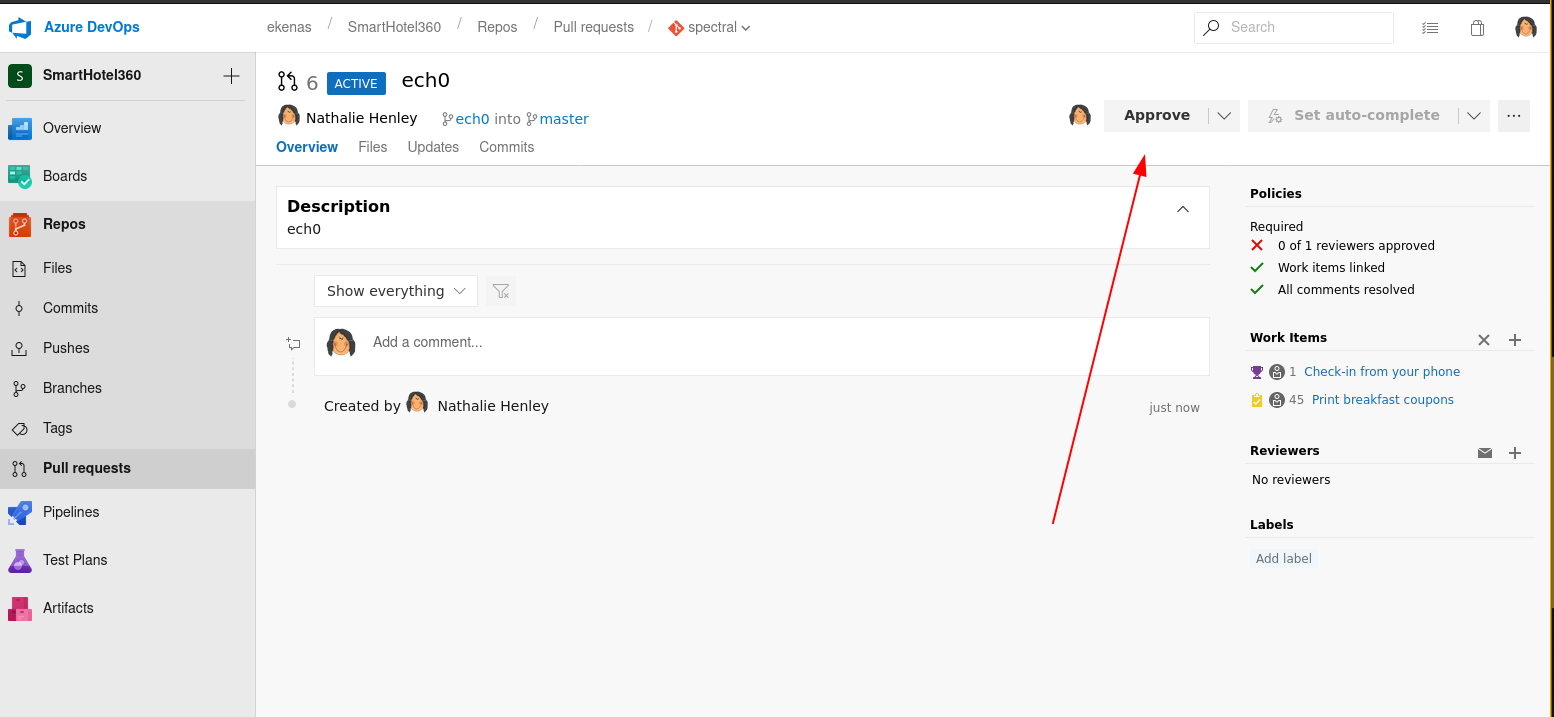Screen dimensions: 1554x717
Task: Open the Repos hub icon
Action: (20, 224)
